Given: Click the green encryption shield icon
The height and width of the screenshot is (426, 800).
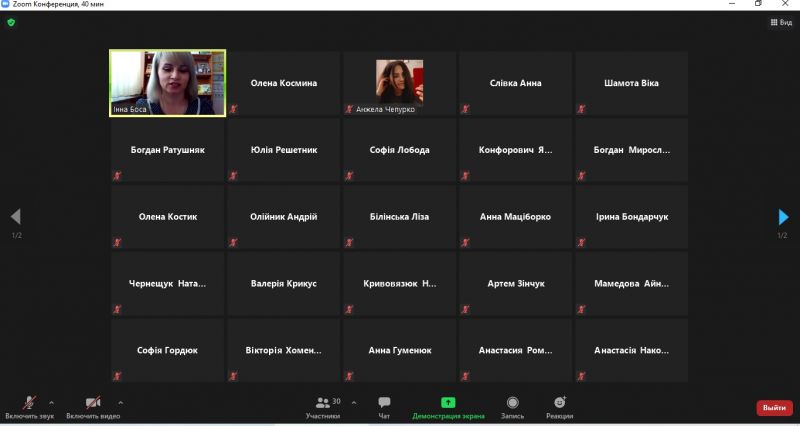Looking at the screenshot, I should [11, 22].
